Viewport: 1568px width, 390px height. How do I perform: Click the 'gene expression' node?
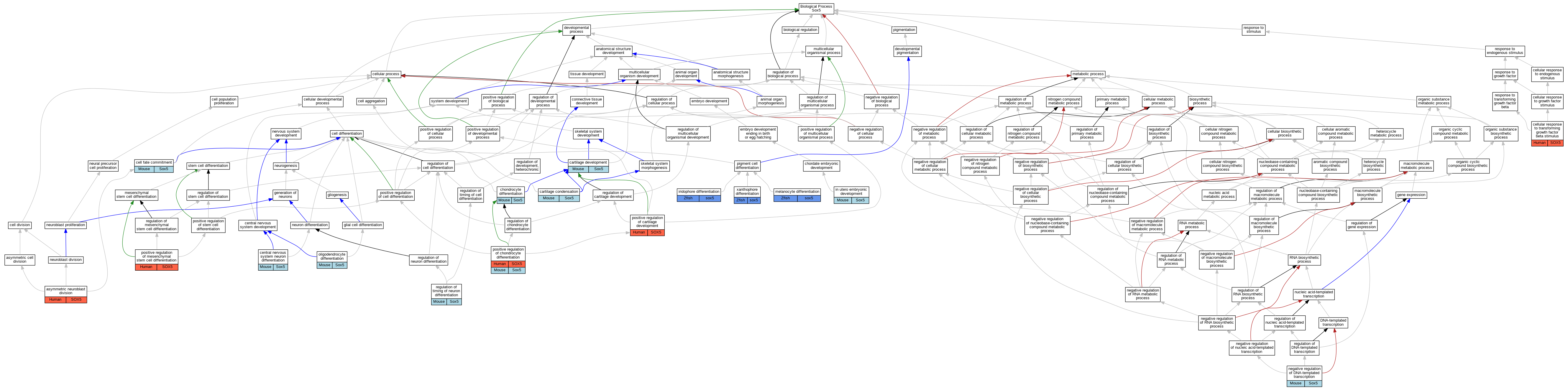coord(1411,195)
